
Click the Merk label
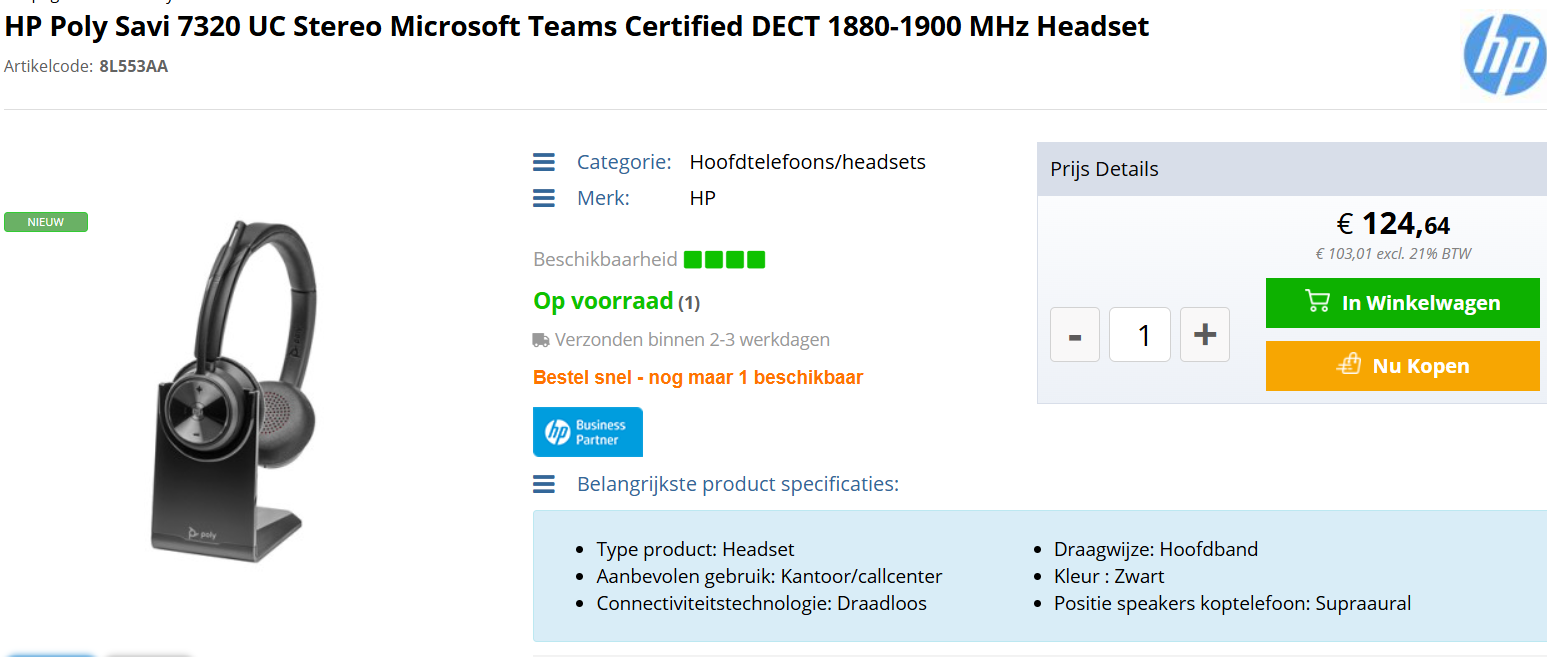tap(603, 198)
